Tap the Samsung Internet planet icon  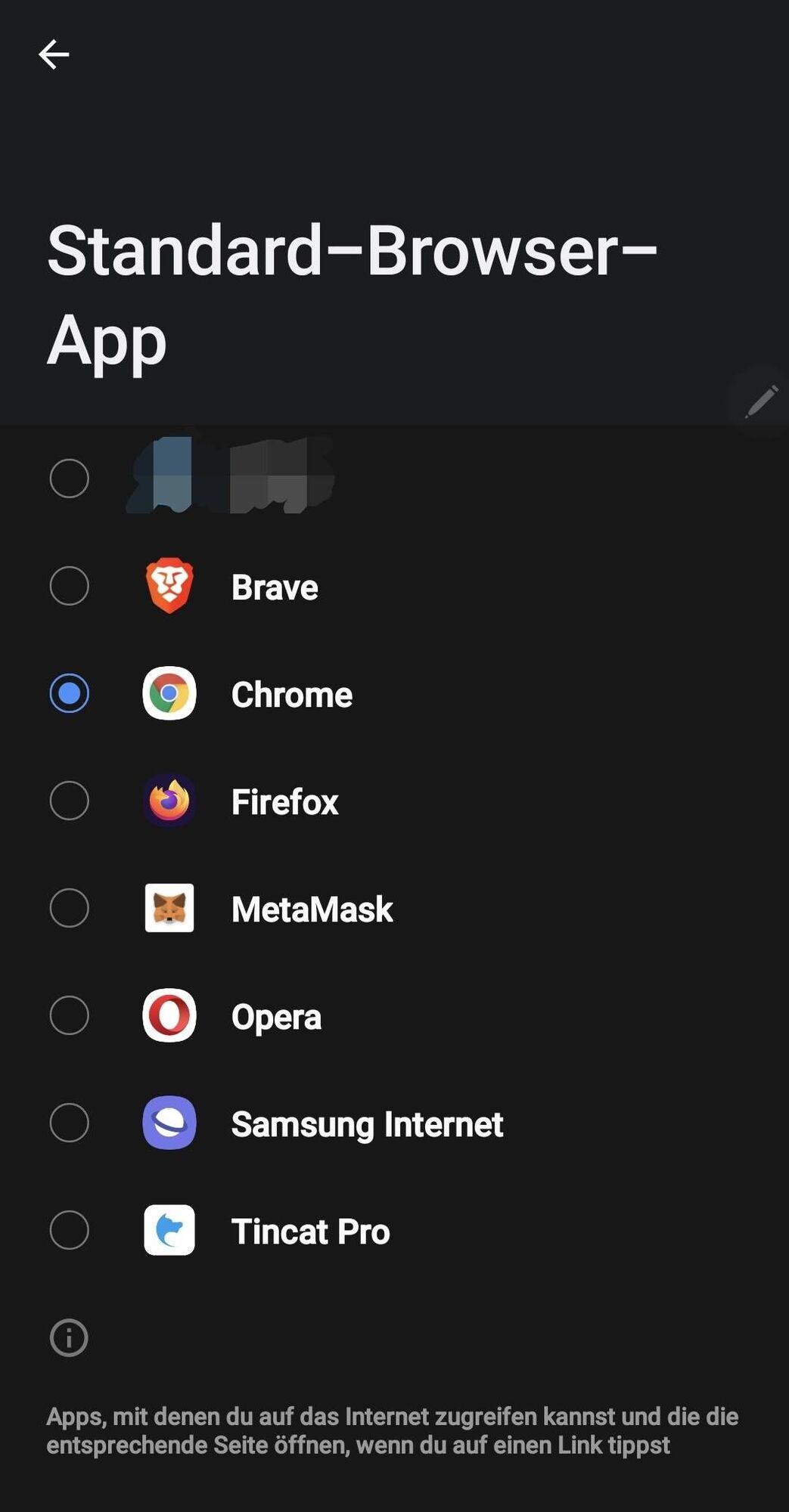pos(169,1123)
